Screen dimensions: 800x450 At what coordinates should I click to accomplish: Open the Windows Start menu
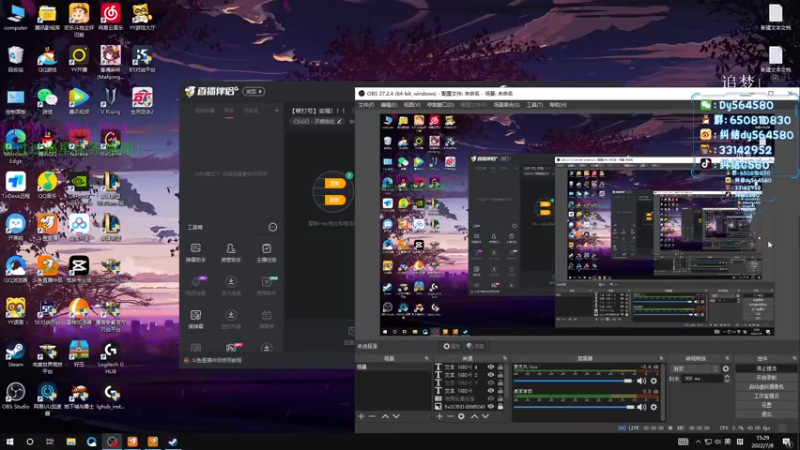(9, 442)
